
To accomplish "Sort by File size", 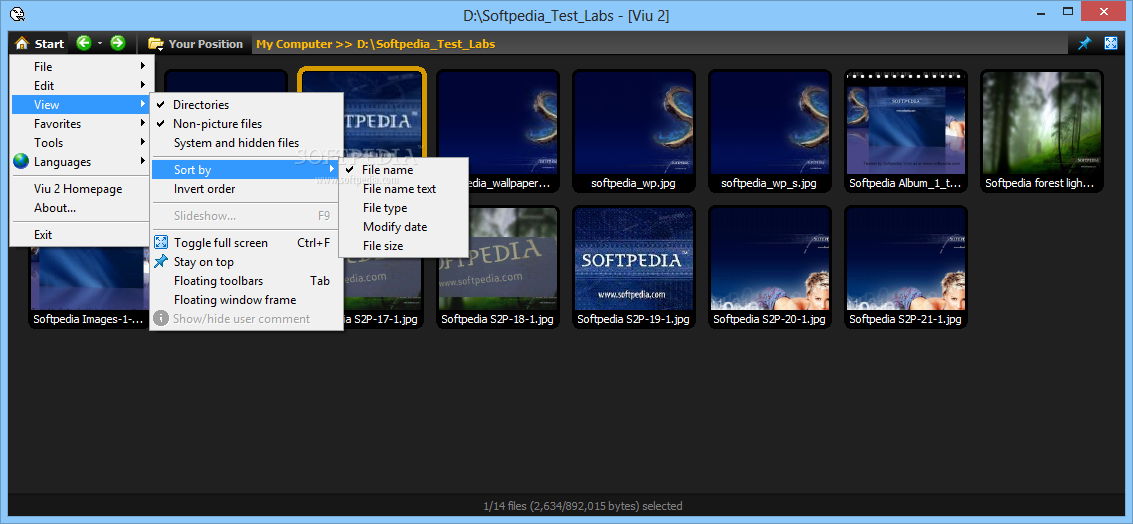I will [403, 246].
